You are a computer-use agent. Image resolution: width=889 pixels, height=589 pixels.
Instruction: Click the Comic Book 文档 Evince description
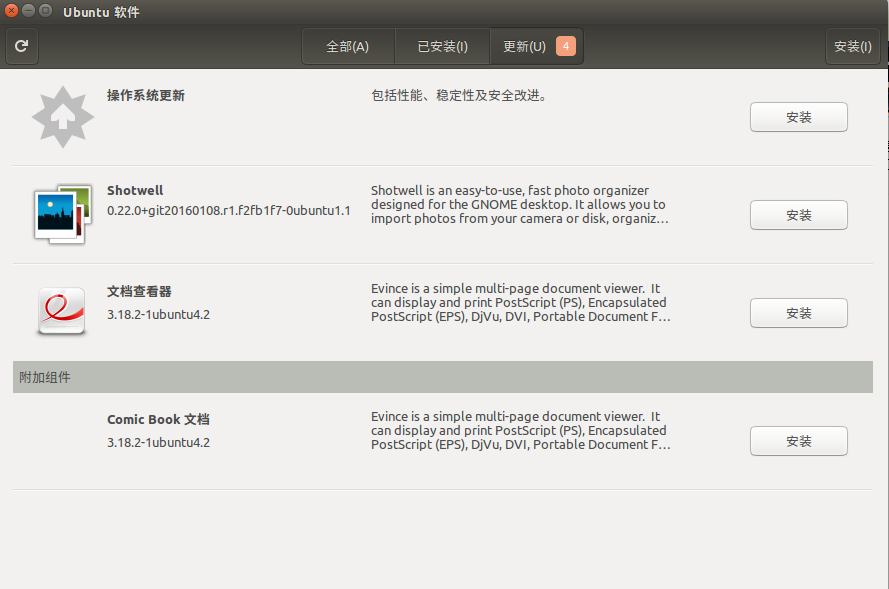[521, 431]
